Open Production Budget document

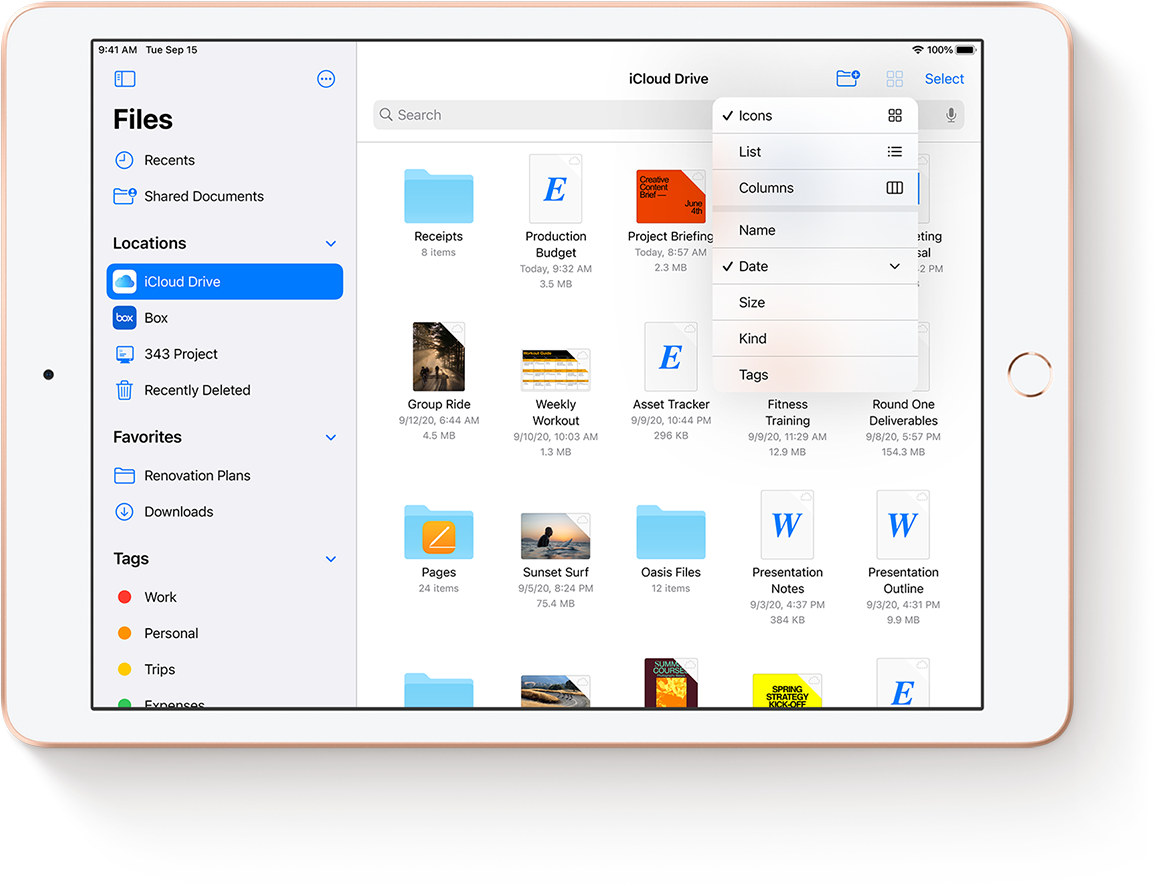[x=555, y=189]
